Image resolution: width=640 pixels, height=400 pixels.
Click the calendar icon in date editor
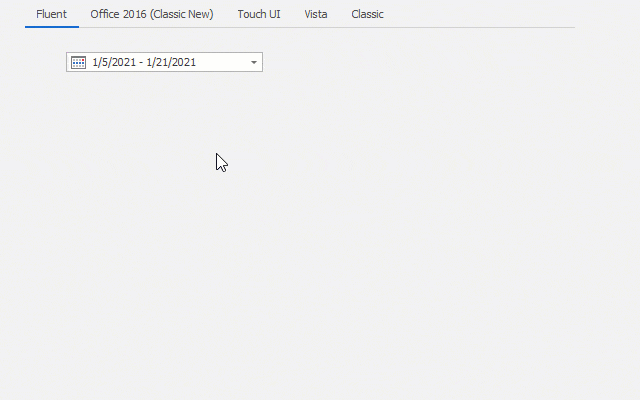click(x=78, y=62)
